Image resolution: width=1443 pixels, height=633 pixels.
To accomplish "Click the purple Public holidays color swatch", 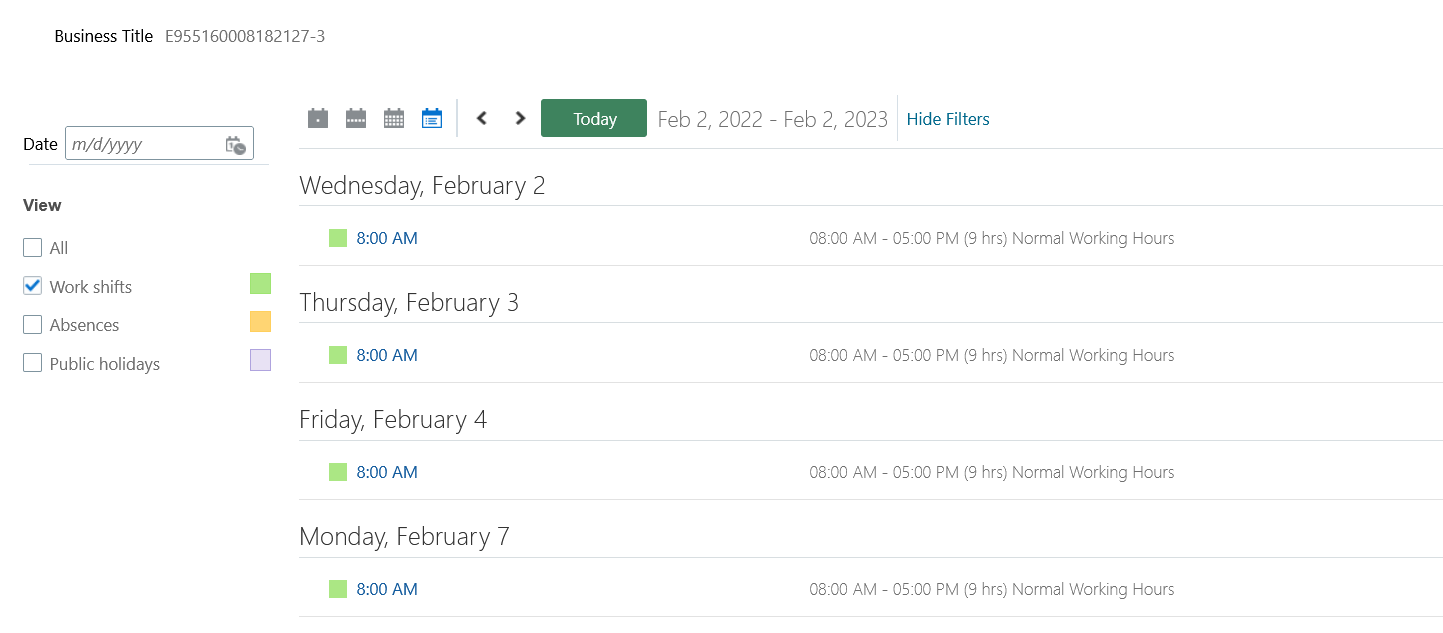I will [x=260, y=360].
